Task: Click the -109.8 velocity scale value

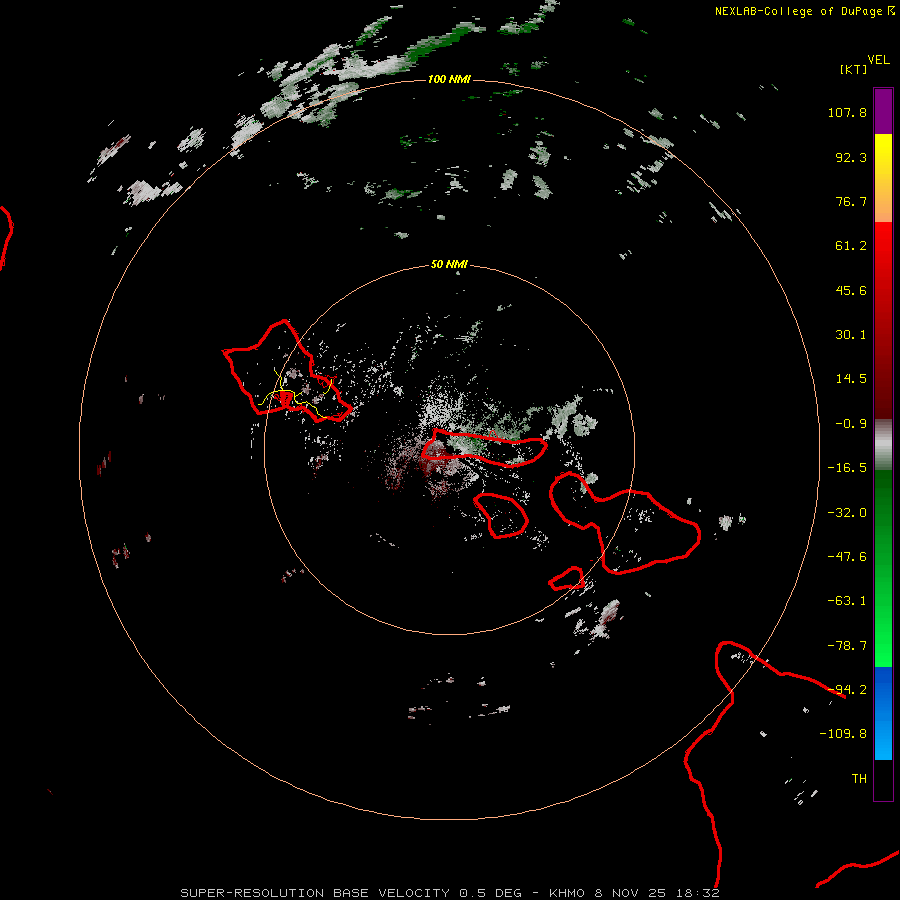Action: pyautogui.click(x=843, y=734)
